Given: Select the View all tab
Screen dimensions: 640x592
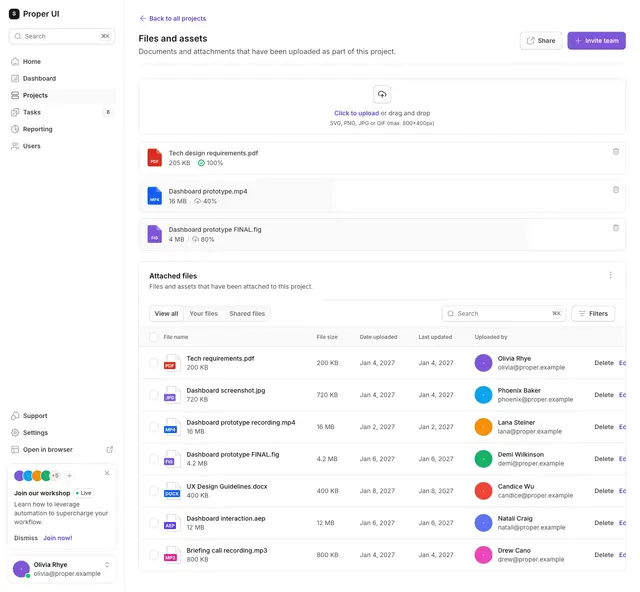Looking at the screenshot, I should pyautogui.click(x=167, y=314).
